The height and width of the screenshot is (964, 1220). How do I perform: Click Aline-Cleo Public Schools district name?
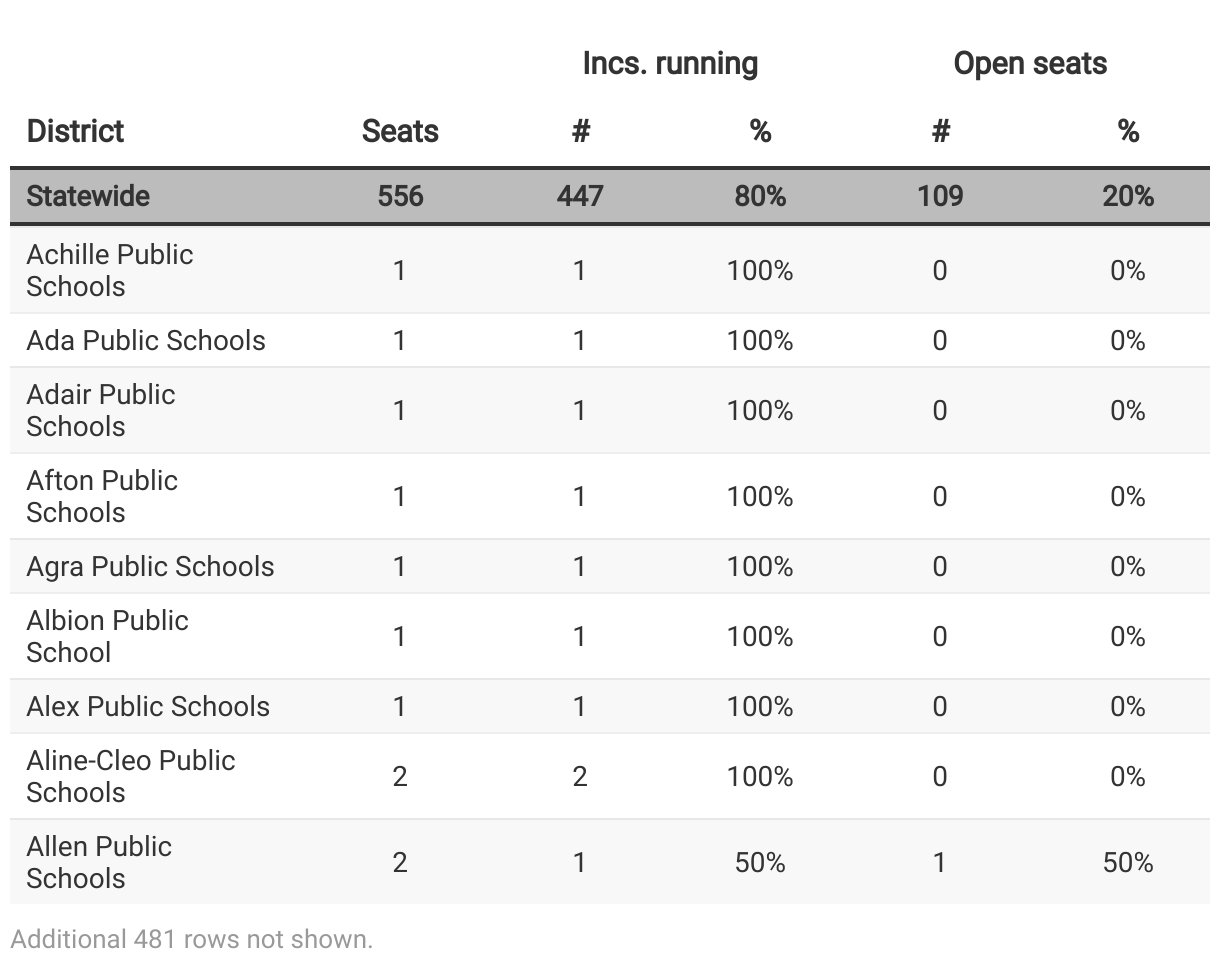tap(131, 776)
